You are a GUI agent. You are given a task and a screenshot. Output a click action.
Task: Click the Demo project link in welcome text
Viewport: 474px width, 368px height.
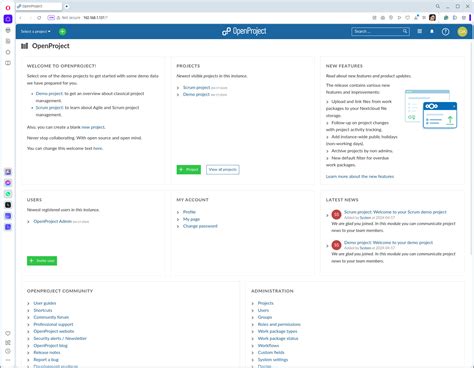[49, 94]
